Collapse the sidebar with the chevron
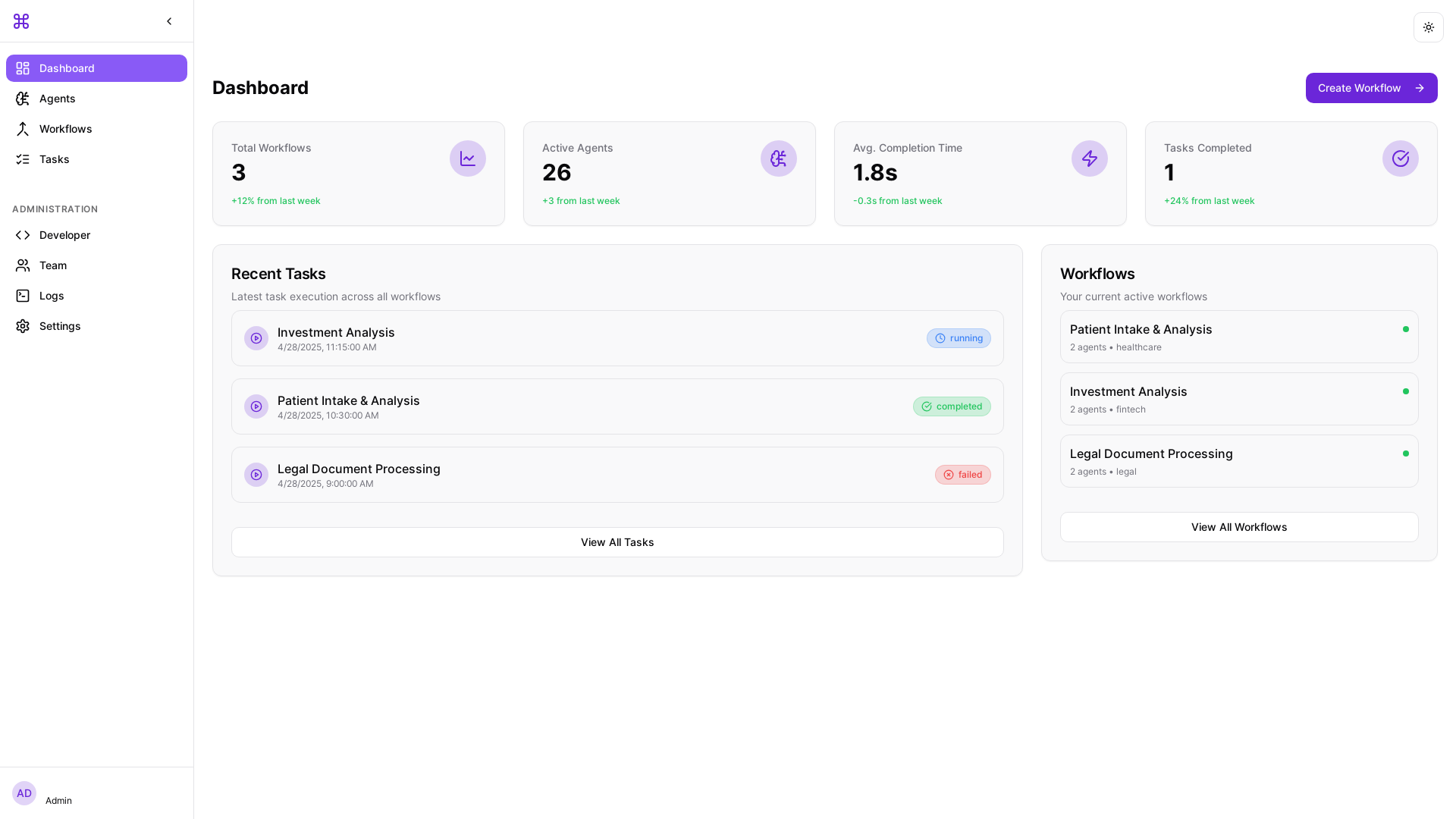Viewport: 1456px width, 819px height. 169,21
